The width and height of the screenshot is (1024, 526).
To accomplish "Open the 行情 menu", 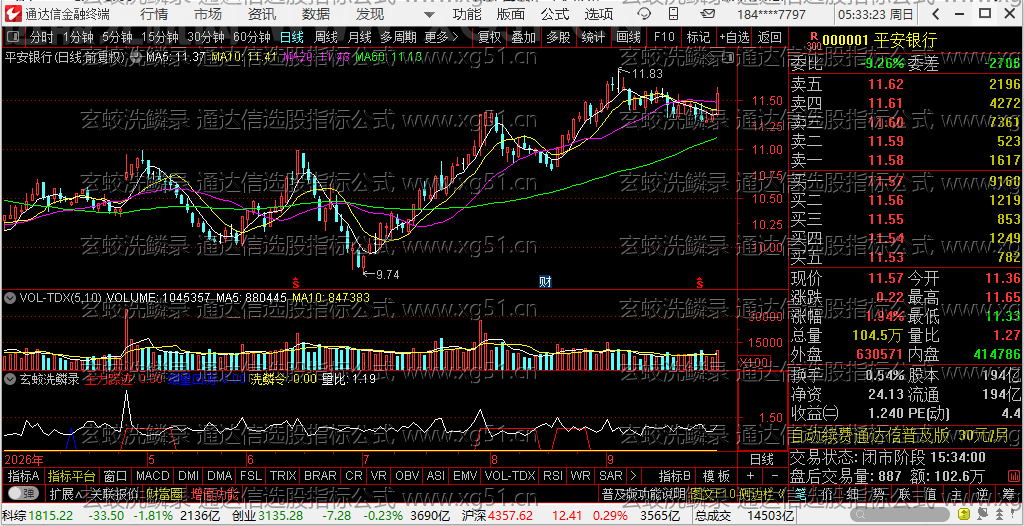I will (153, 14).
